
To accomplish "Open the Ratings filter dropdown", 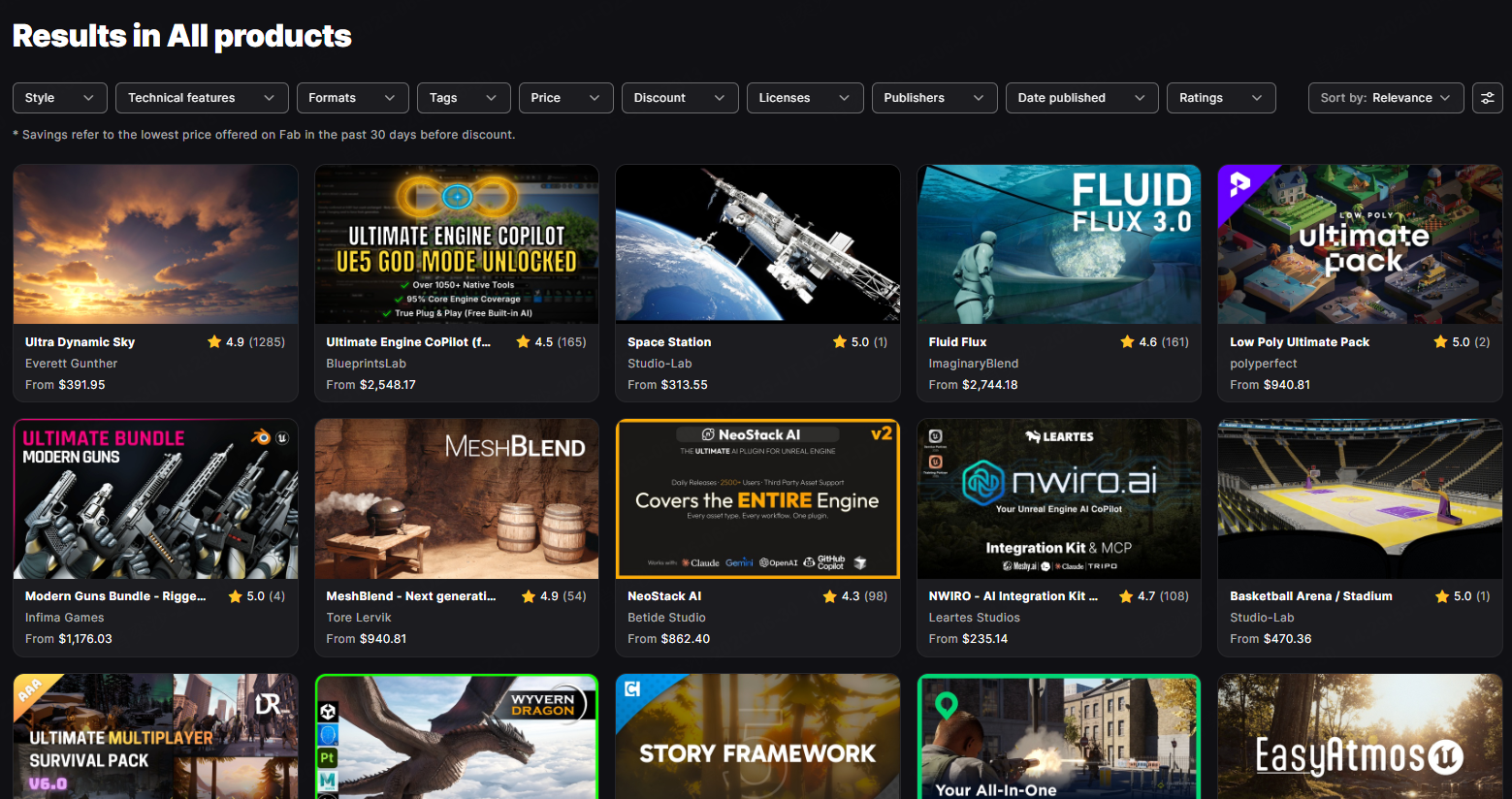I will click(x=1221, y=98).
